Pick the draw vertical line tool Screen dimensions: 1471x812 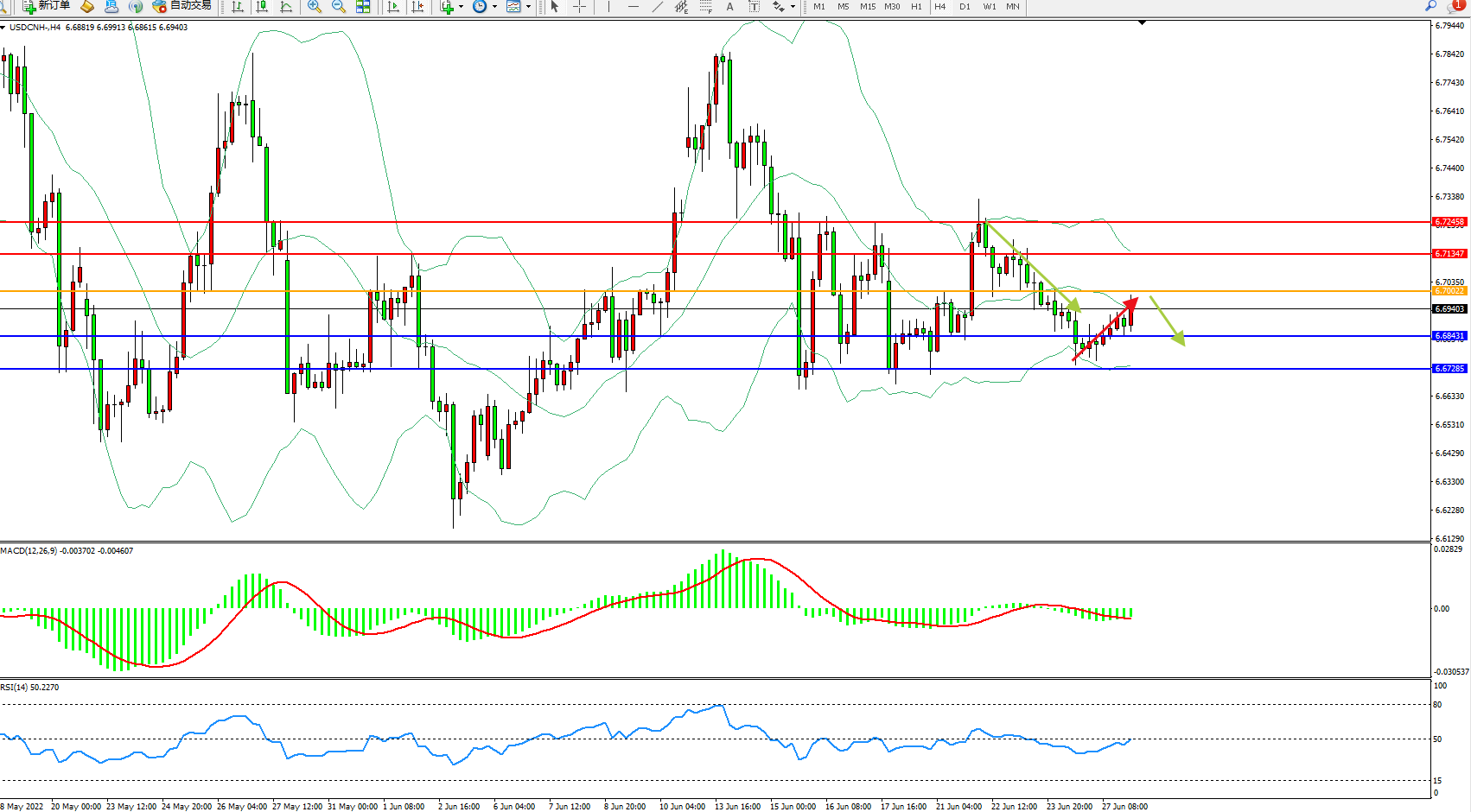pos(608,6)
